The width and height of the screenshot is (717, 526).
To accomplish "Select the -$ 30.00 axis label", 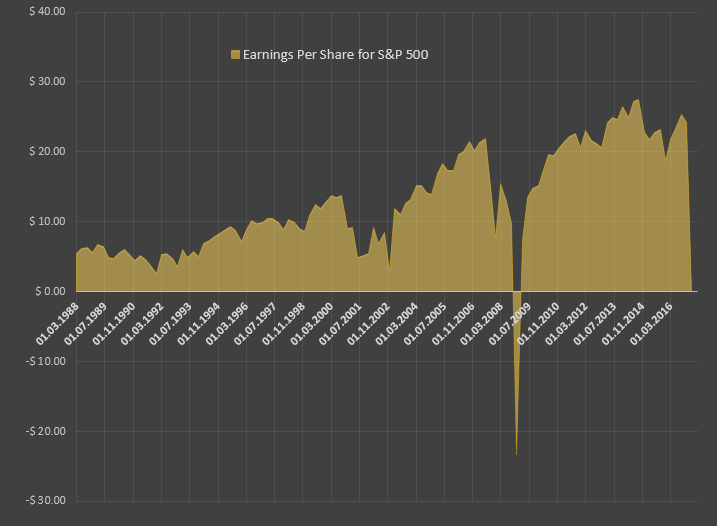I will click(46, 500).
